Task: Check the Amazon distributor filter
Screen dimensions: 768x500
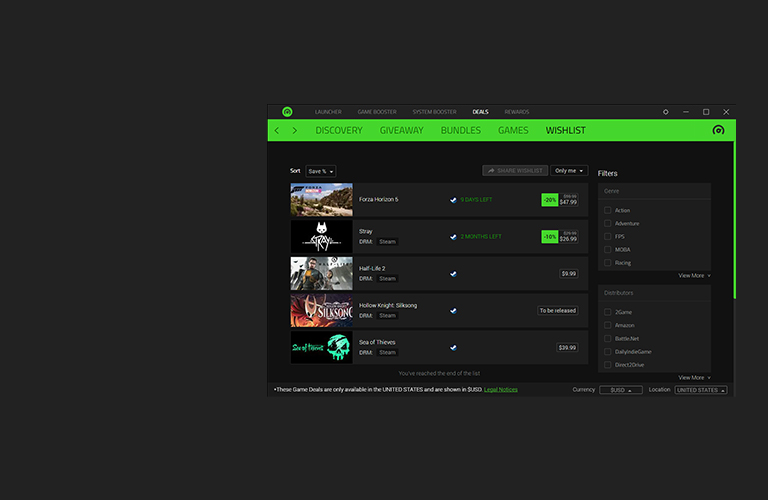Action: click(x=608, y=325)
